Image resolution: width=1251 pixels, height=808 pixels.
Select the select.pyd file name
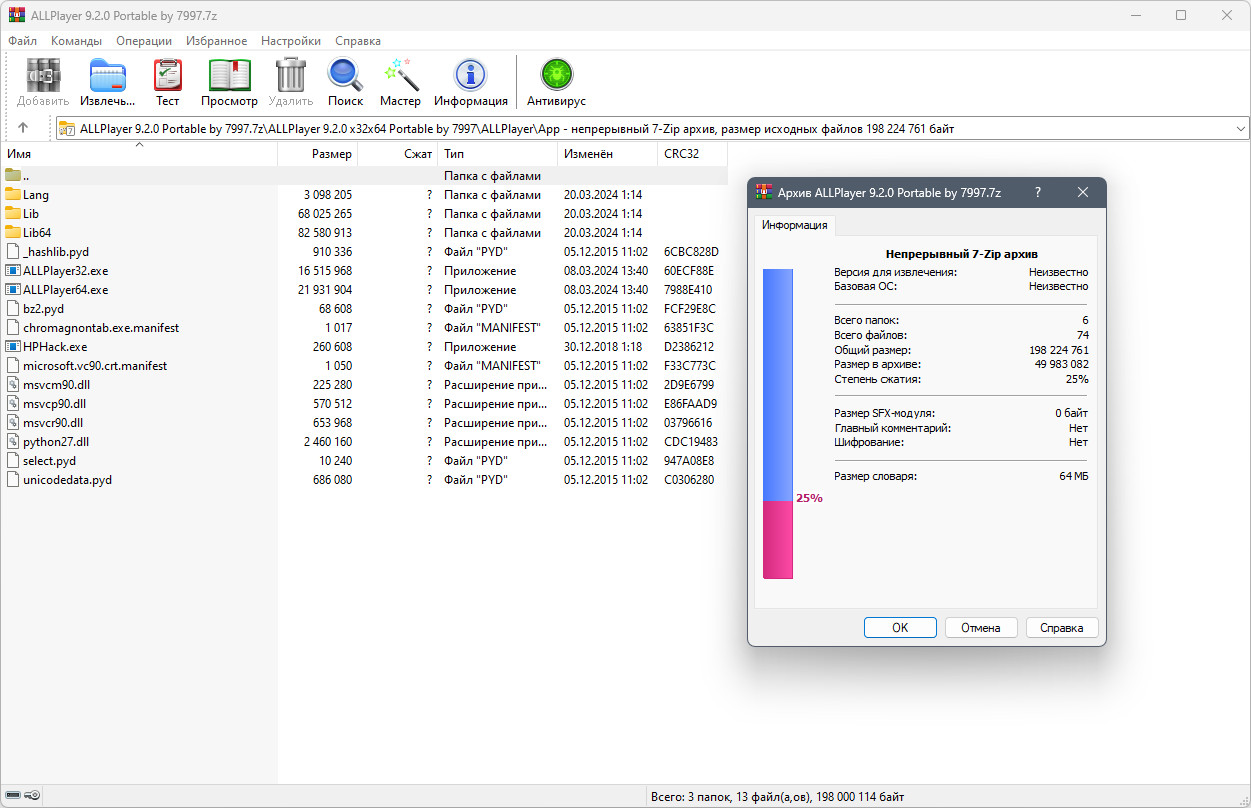pyautogui.click(x=49, y=461)
